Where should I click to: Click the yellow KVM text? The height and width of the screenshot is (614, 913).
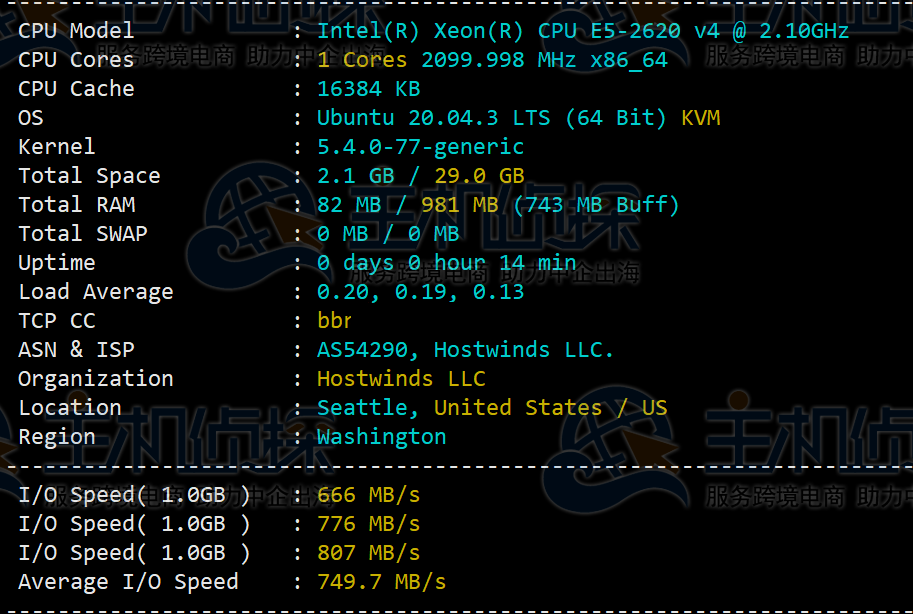700,118
